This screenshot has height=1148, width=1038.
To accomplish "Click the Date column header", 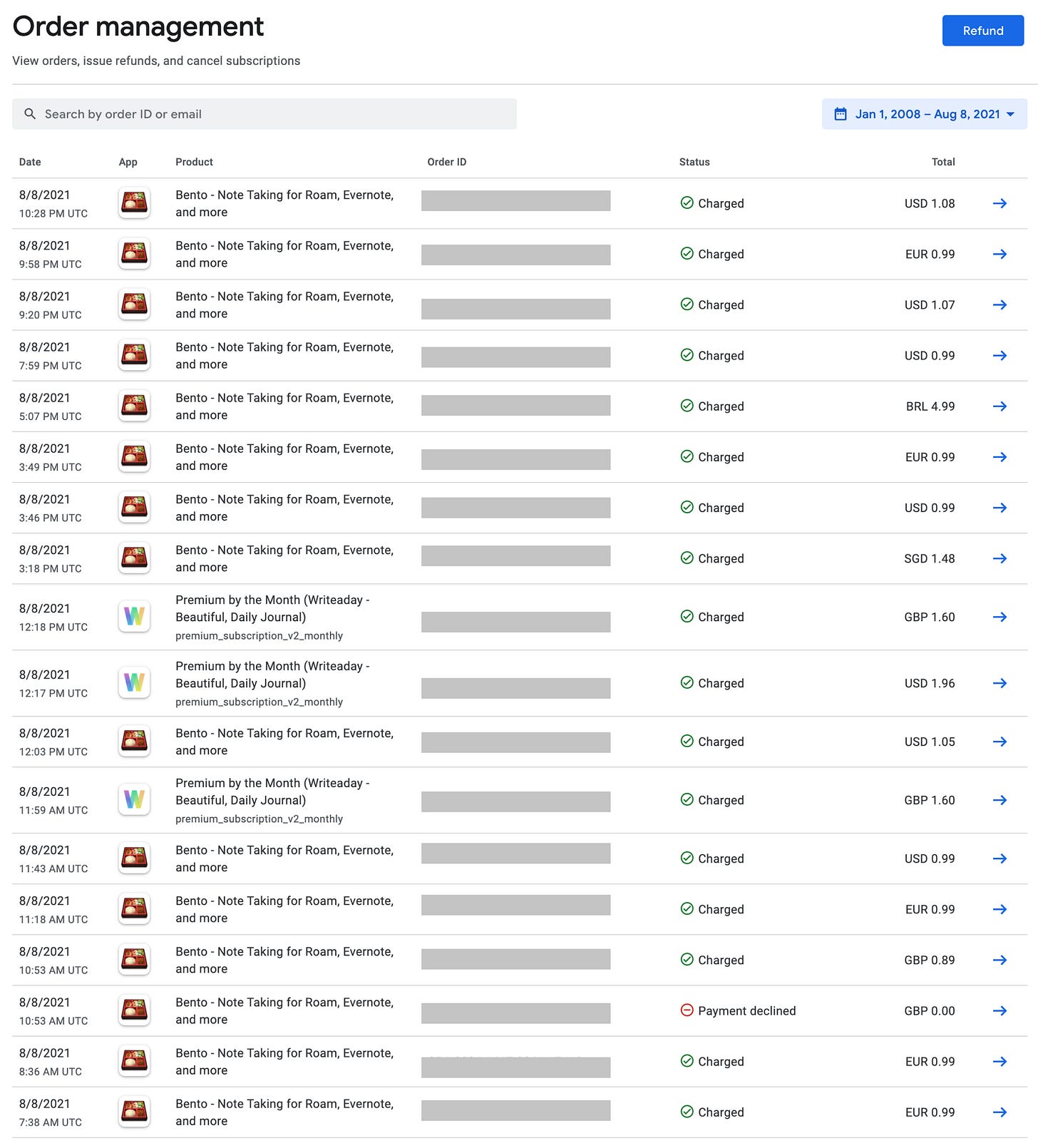I will [30, 162].
